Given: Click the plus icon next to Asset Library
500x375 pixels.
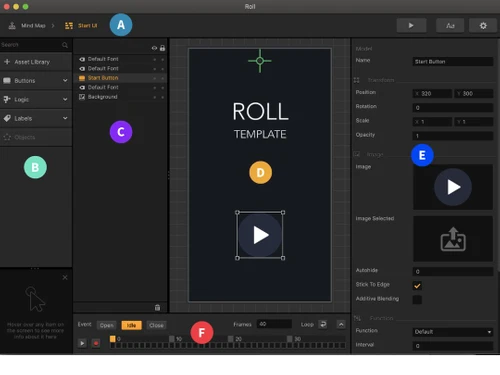Looking at the screenshot, I should pos(7,62).
